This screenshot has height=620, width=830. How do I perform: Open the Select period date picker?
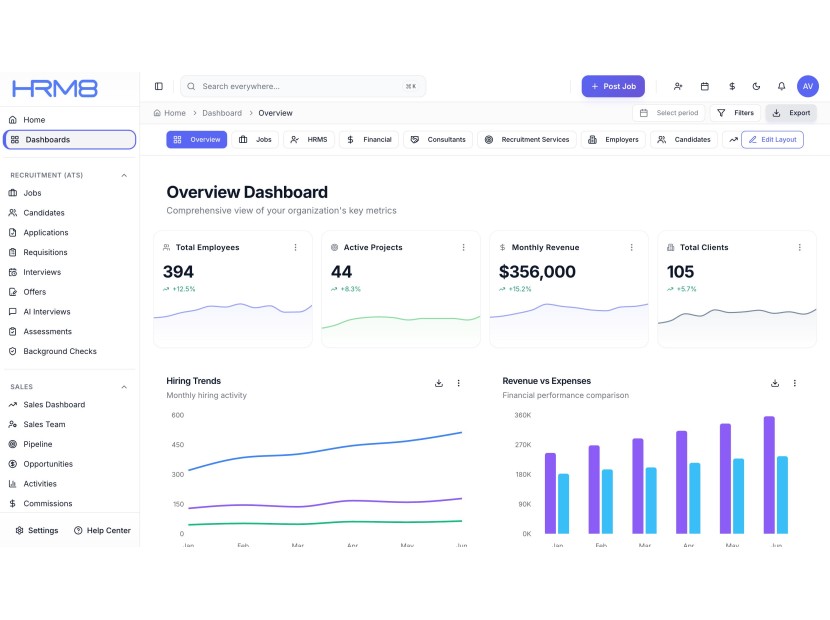(x=669, y=113)
